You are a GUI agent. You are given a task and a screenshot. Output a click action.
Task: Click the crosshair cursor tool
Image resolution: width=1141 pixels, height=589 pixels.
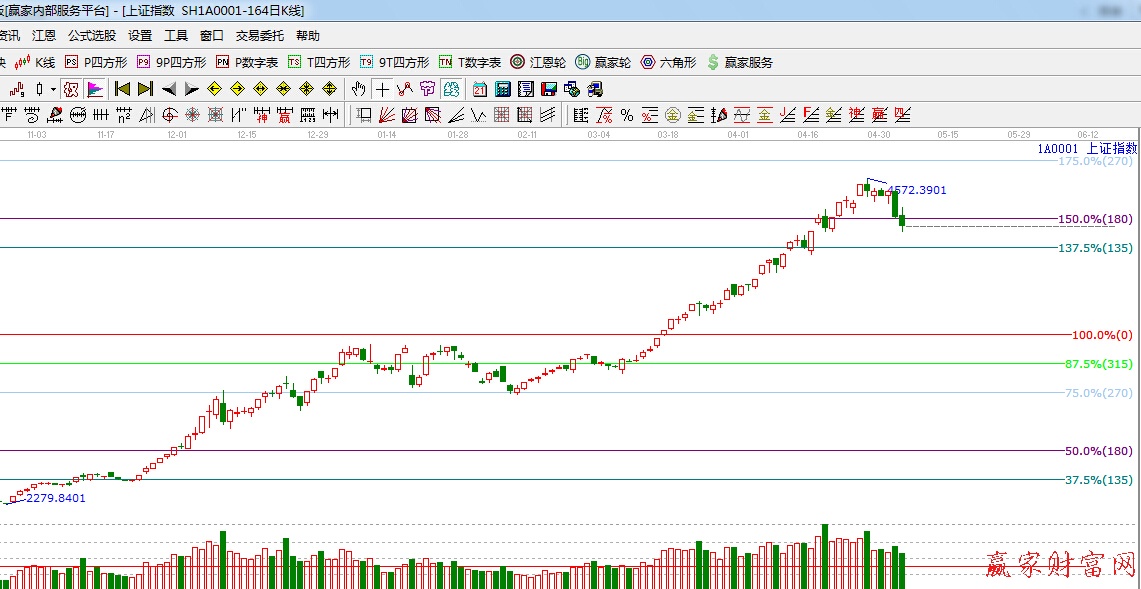point(382,89)
